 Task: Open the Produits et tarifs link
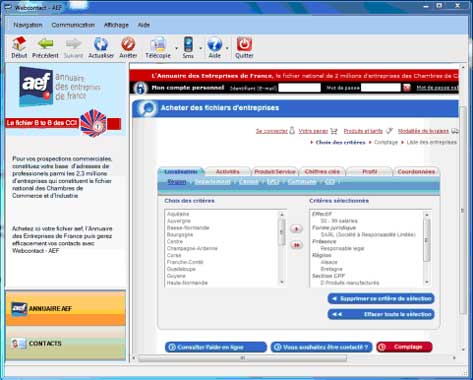pyautogui.click(x=363, y=131)
